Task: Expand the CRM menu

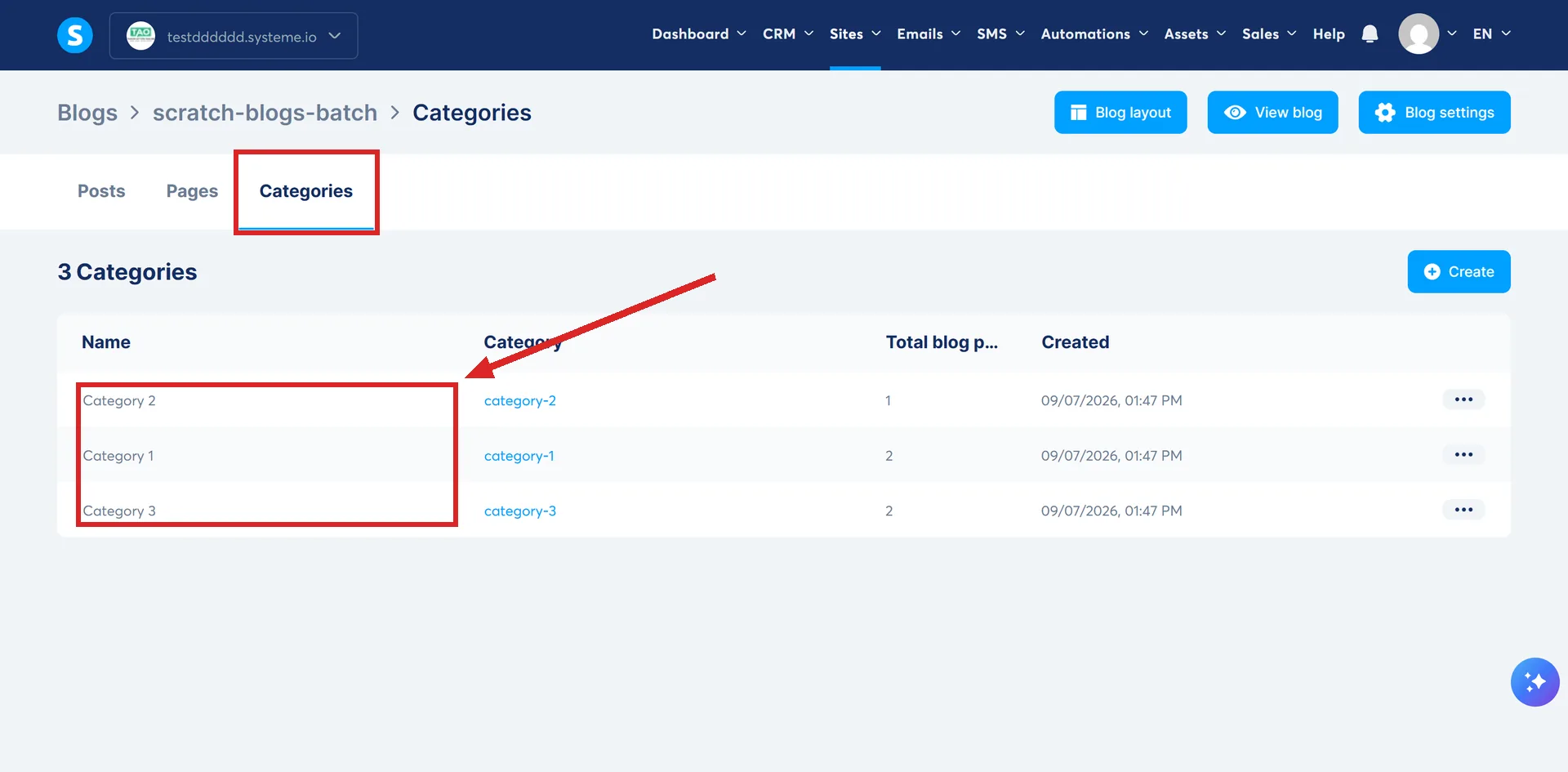Action: coord(788,34)
